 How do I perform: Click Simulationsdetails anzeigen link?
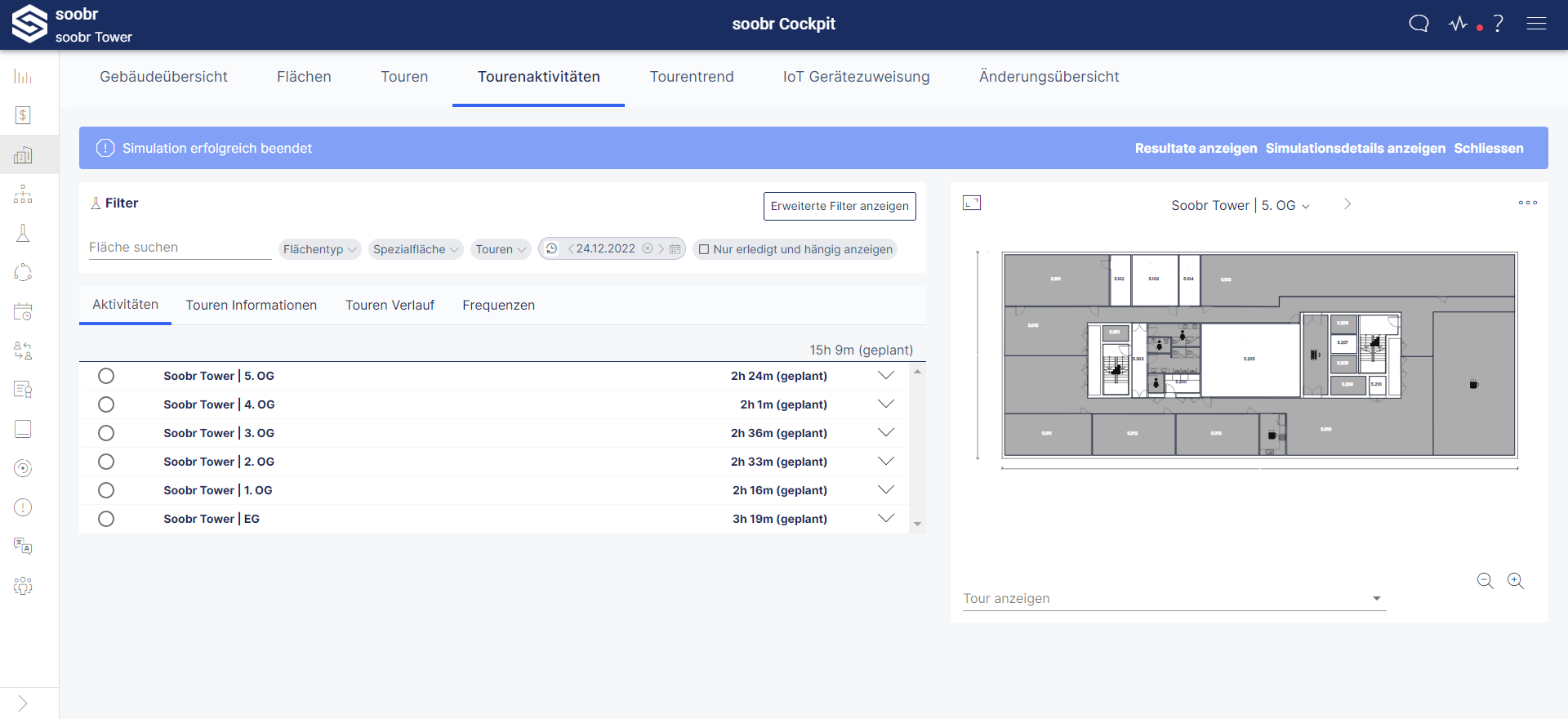pyautogui.click(x=1356, y=148)
